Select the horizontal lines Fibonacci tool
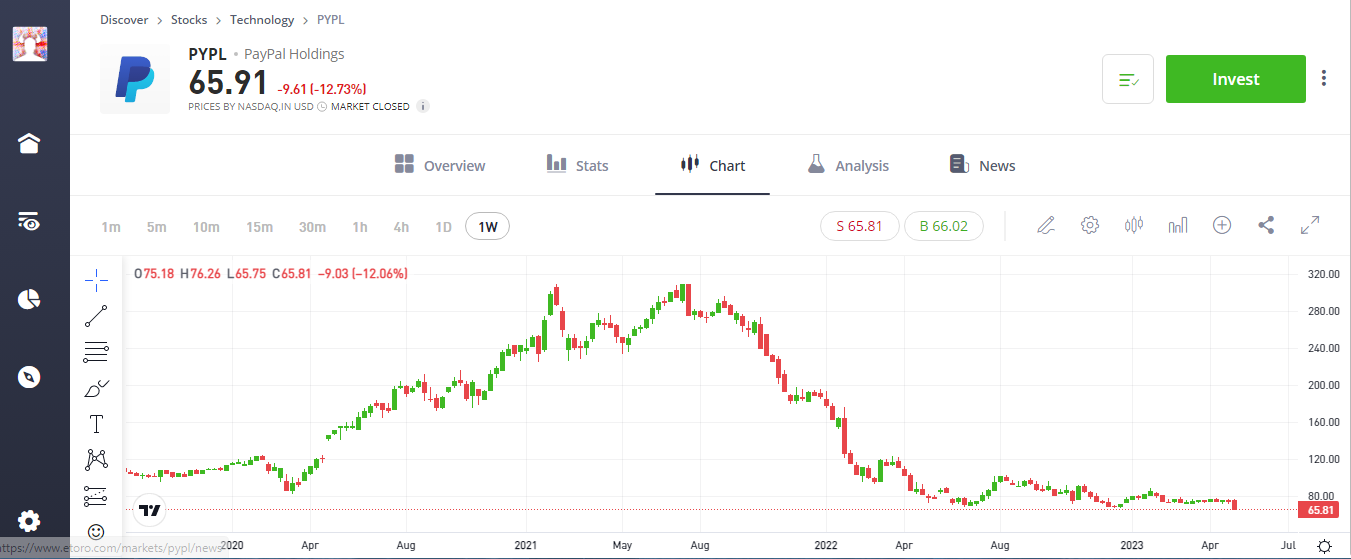1351x559 pixels. 97,352
